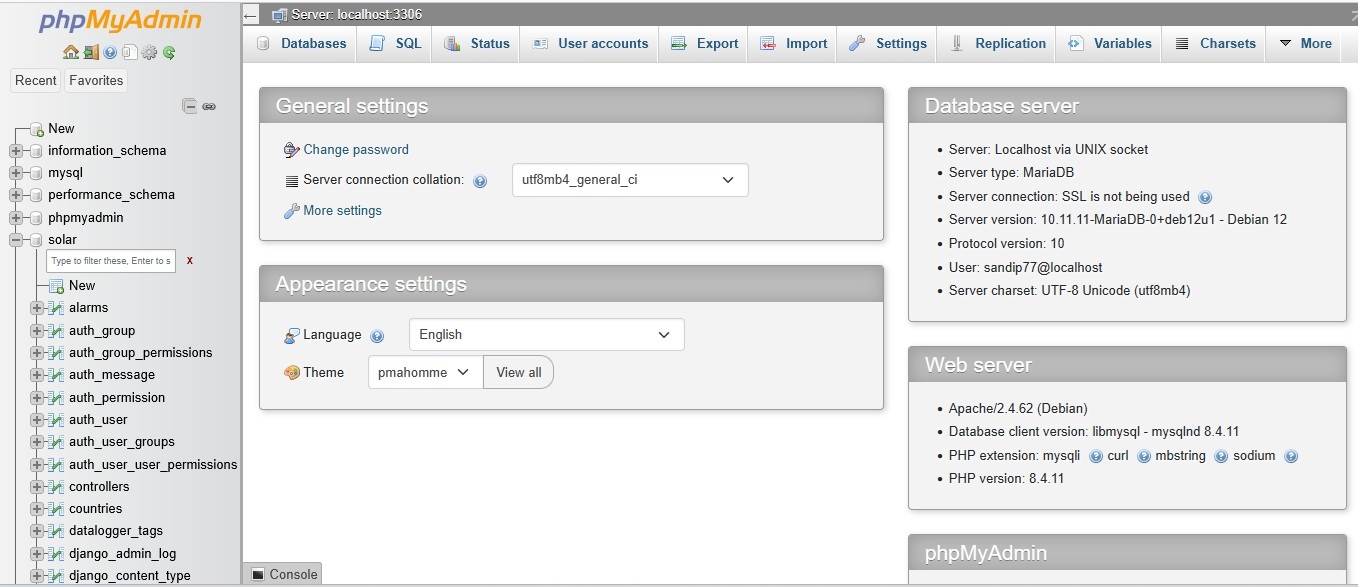The height and width of the screenshot is (587, 1358).
Task: Expand the auth_group table node
Action: [37, 331]
